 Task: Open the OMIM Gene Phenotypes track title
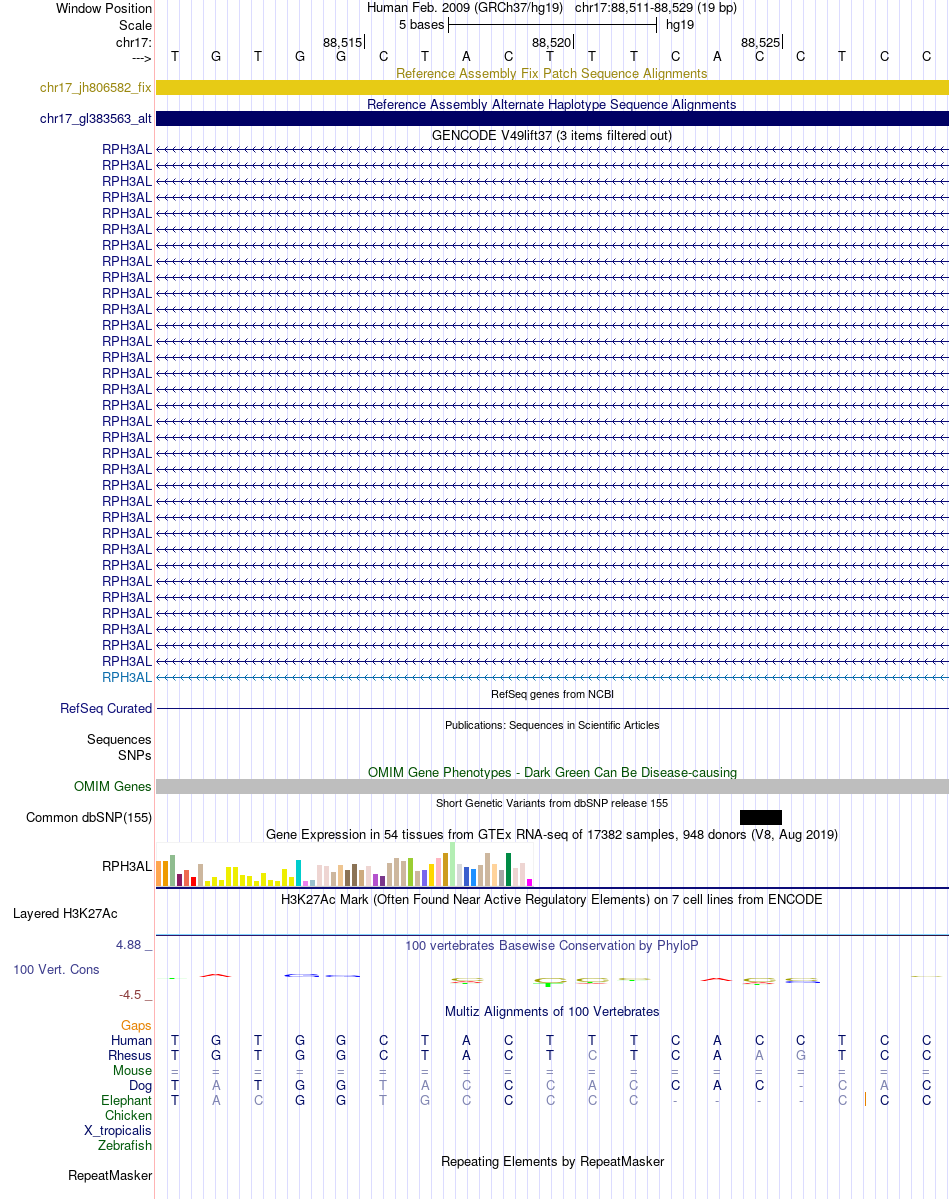click(552, 772)
